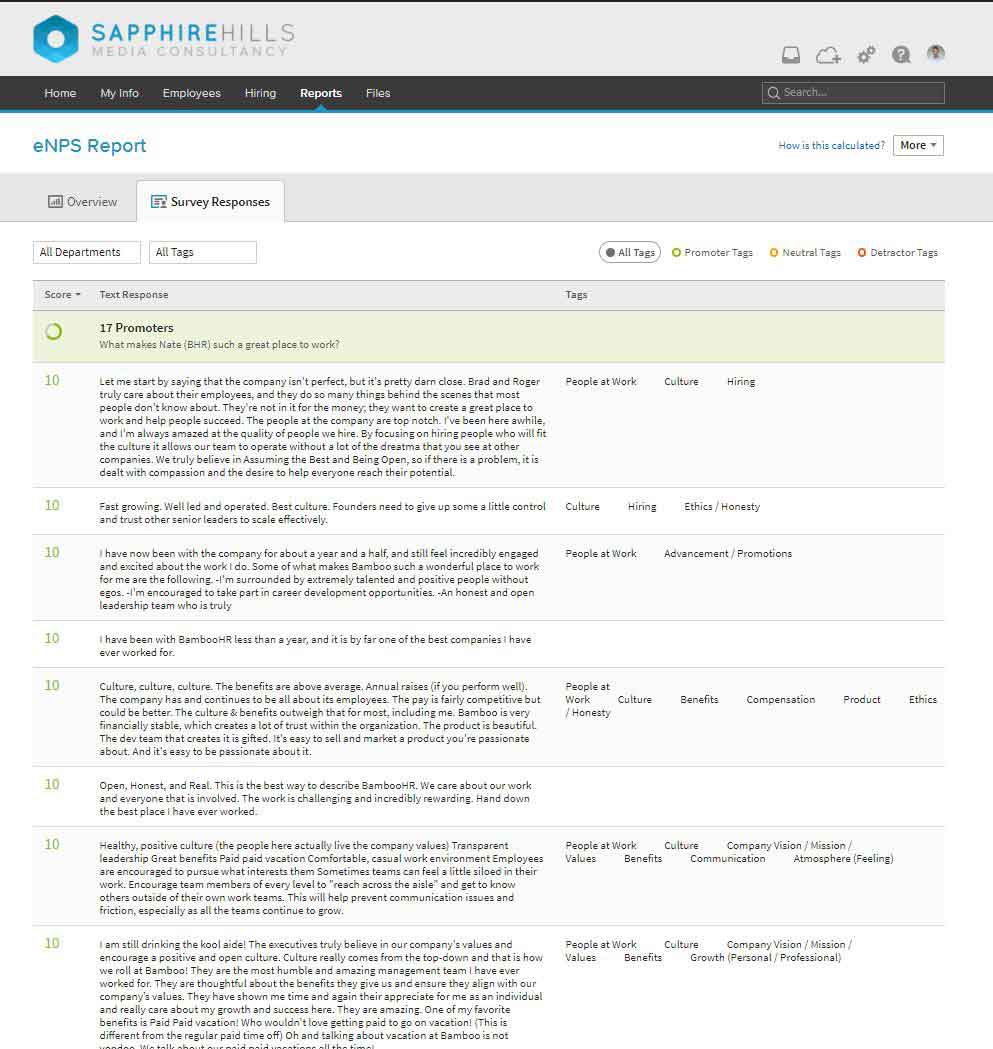Select the Promoter Tags filter

712,252
